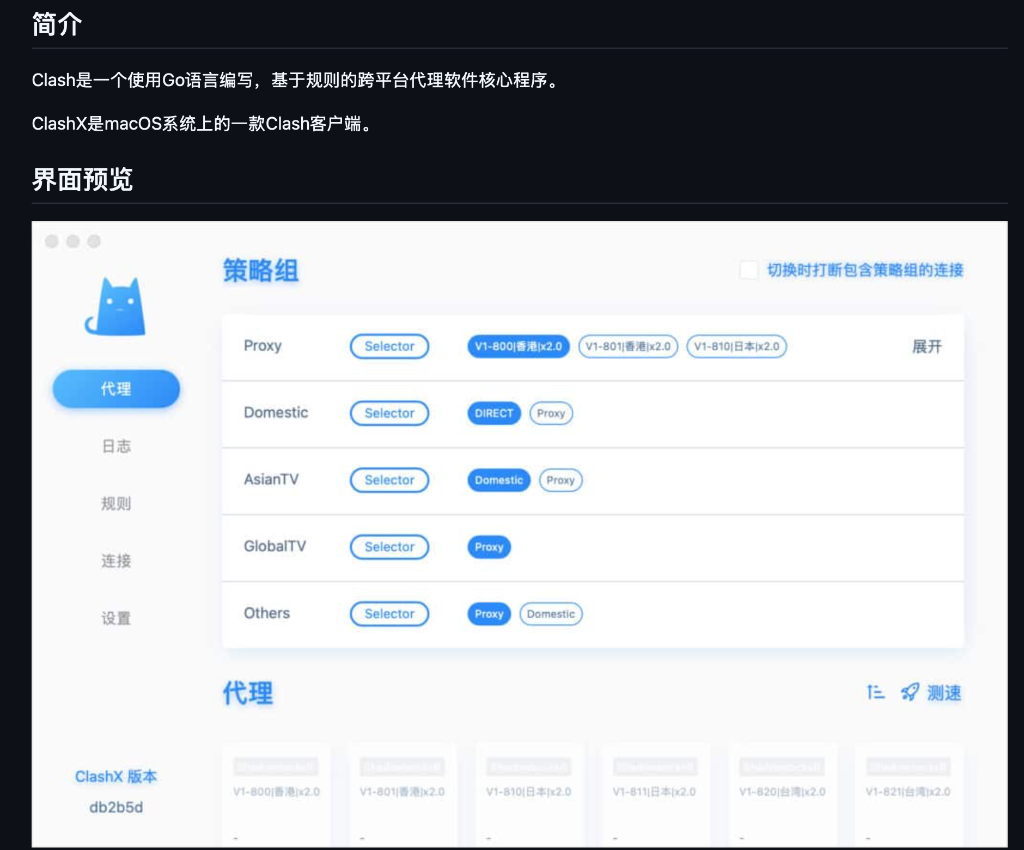This screenshot has width=1024, height=850.
Task: Click the 简介 page heading
Action: click(57, 25)
